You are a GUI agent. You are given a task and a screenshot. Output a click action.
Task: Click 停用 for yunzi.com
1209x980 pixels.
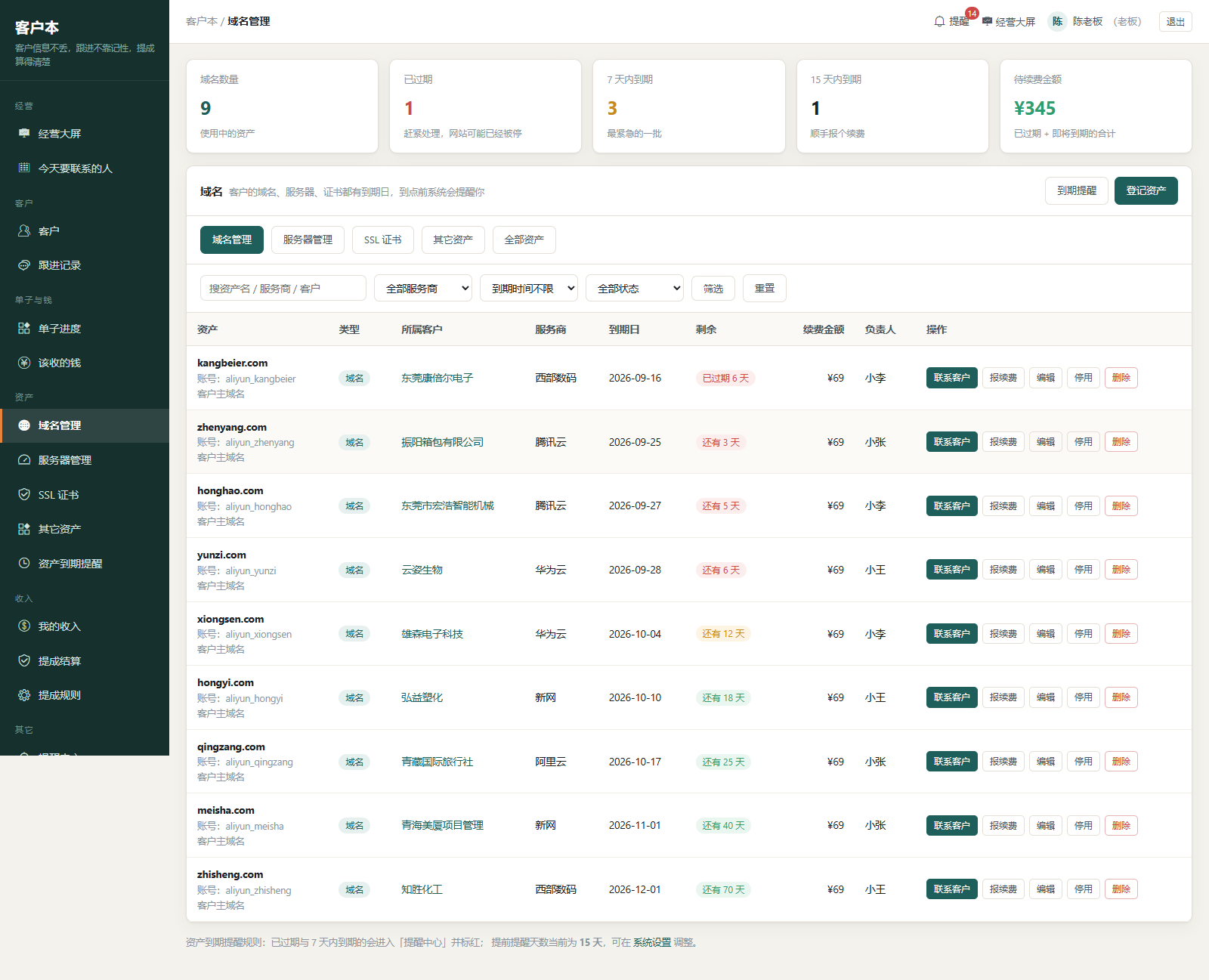coord(1084,570)
